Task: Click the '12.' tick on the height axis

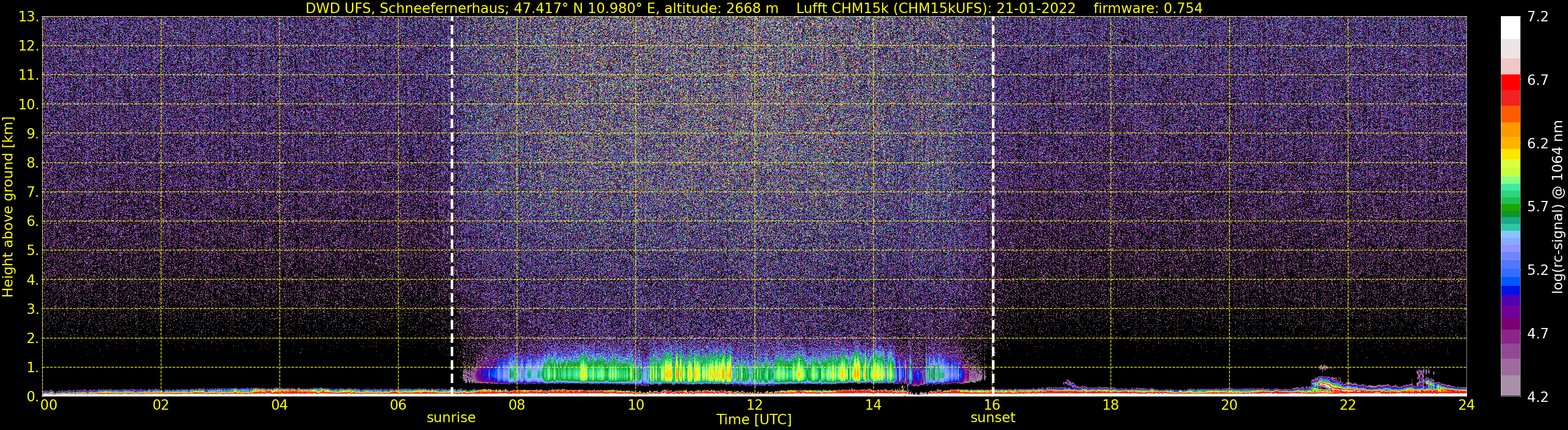Action: 29,46
